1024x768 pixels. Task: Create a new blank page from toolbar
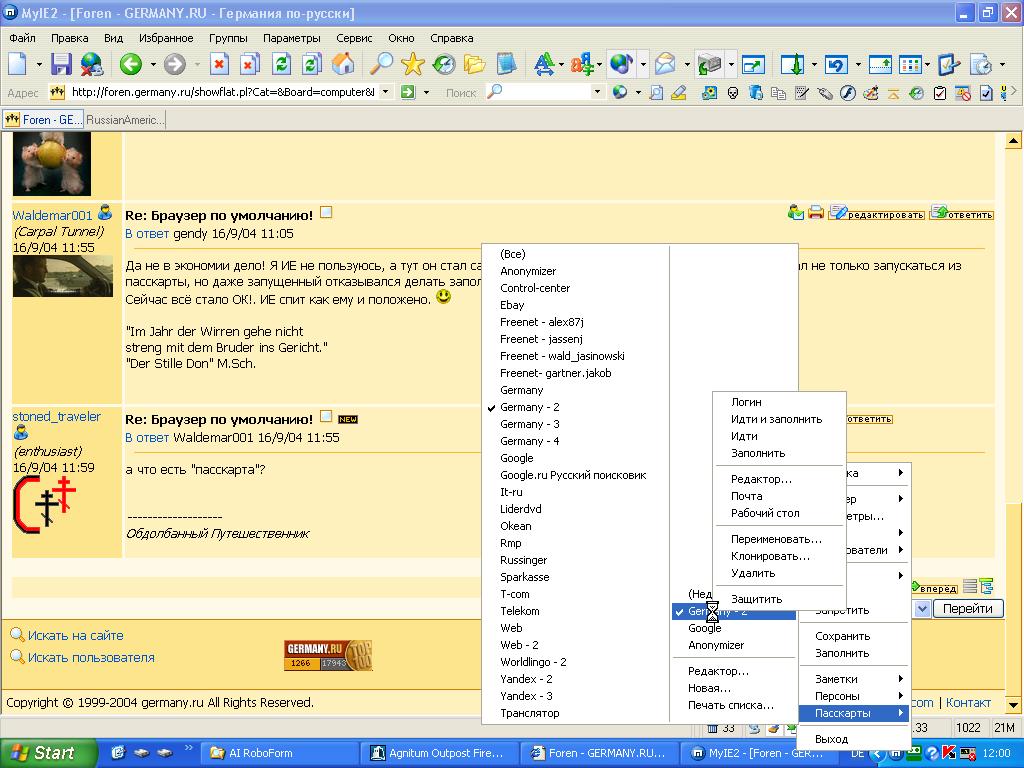18,64
